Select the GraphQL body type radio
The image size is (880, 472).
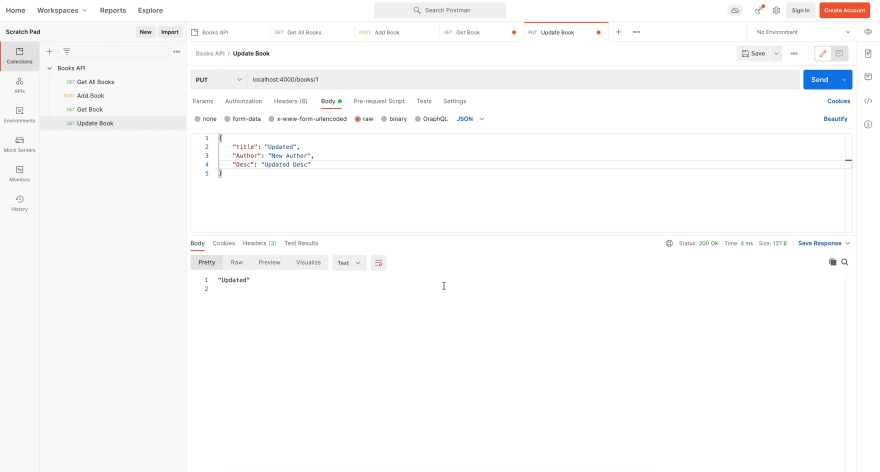pos(418,119)
